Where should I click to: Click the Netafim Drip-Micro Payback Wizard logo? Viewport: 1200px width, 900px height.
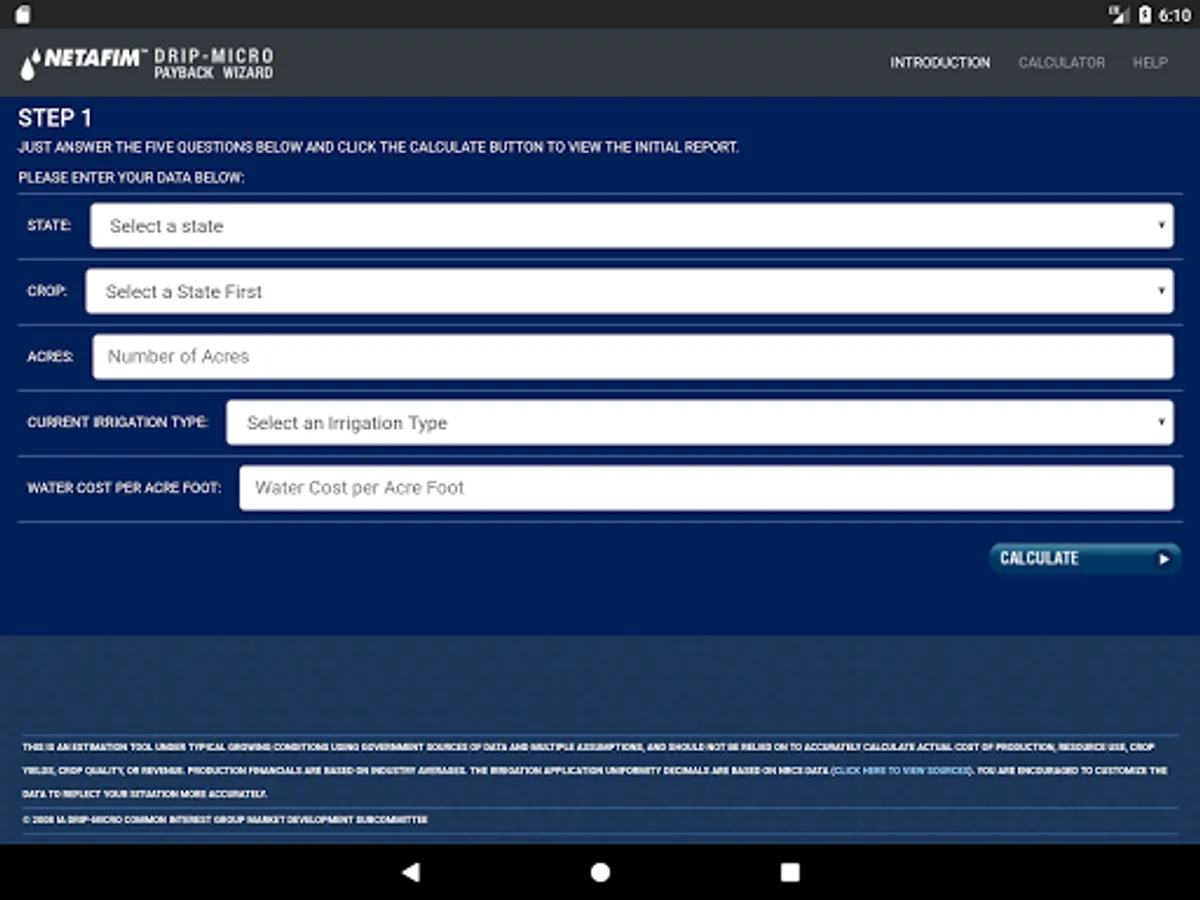pyautogui.click(x=147, y=63)
